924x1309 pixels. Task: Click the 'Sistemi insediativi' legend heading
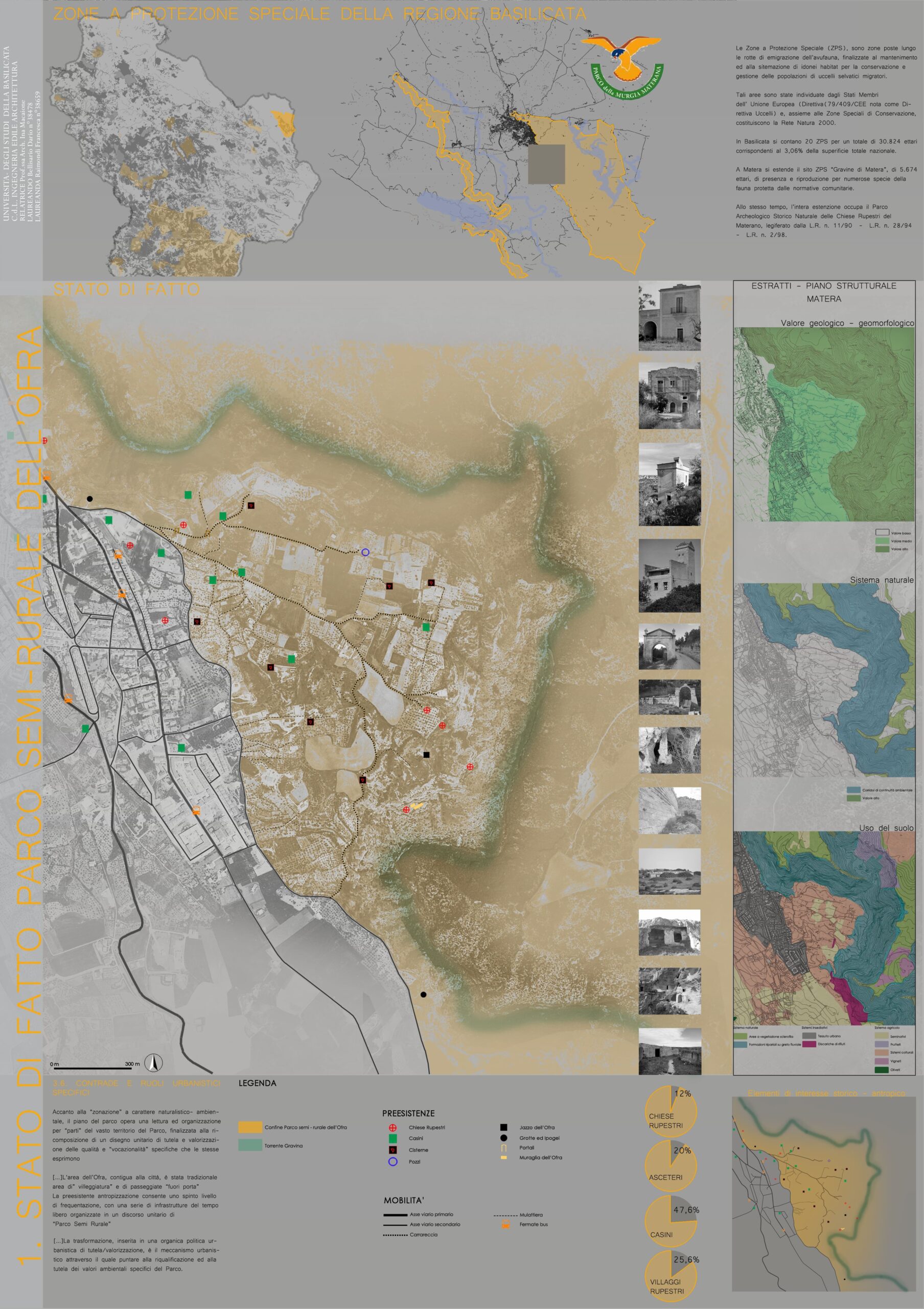click(814, 1028)
